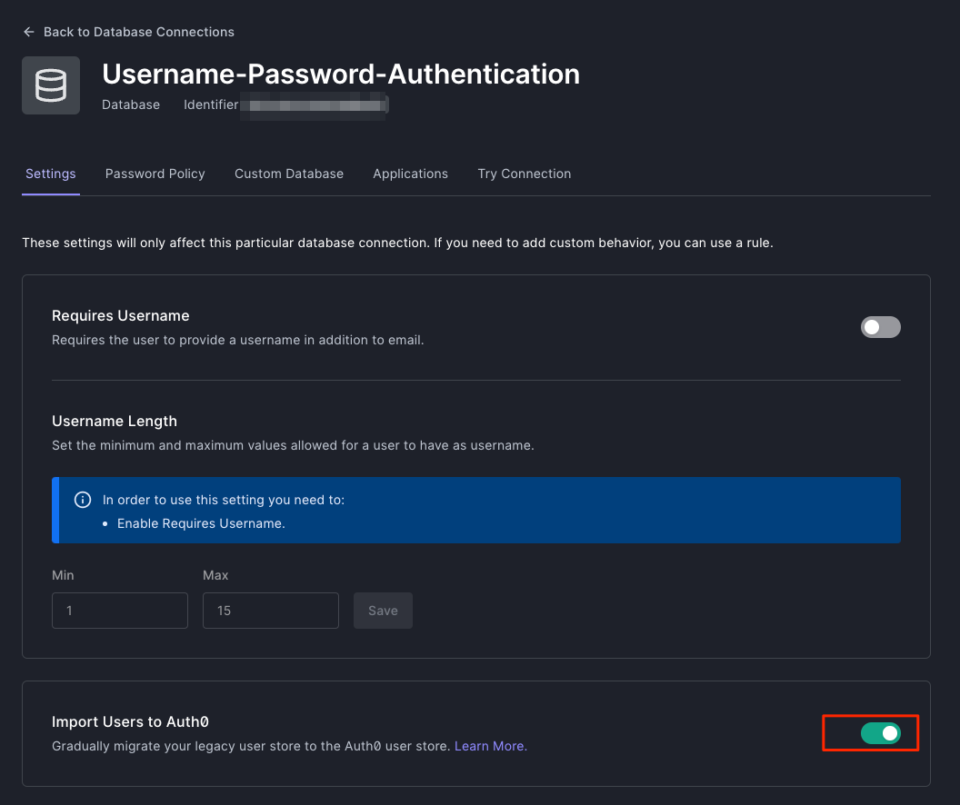
Task: Click inside the Max input field
Action: [x=270, y=610]
